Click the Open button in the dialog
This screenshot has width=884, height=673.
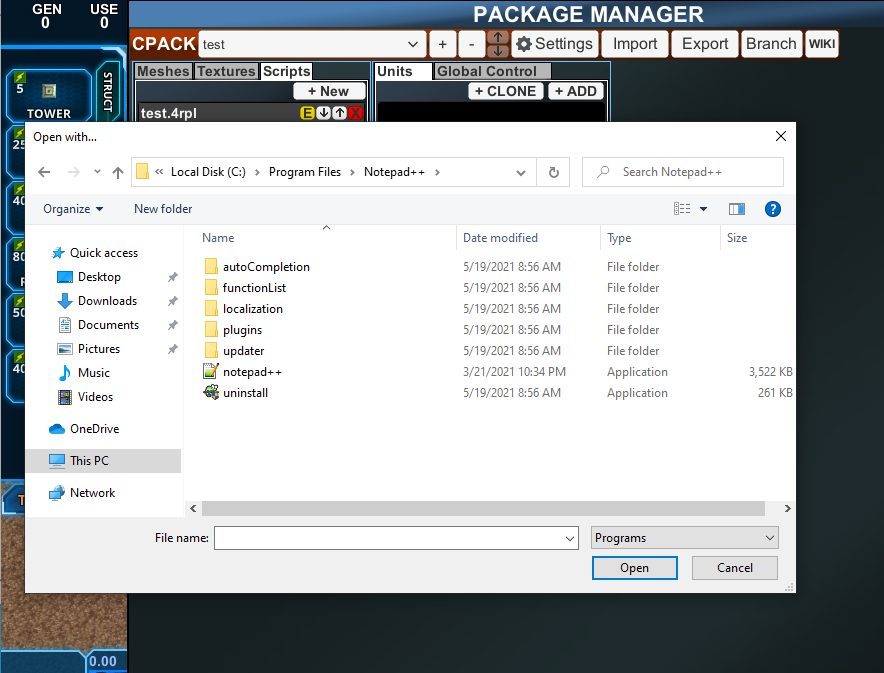click(634, 568)
